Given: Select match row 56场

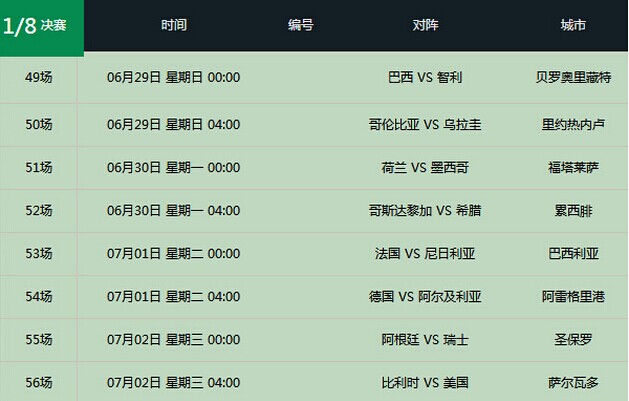Looking at the screenshot, I should click(39, 382).
